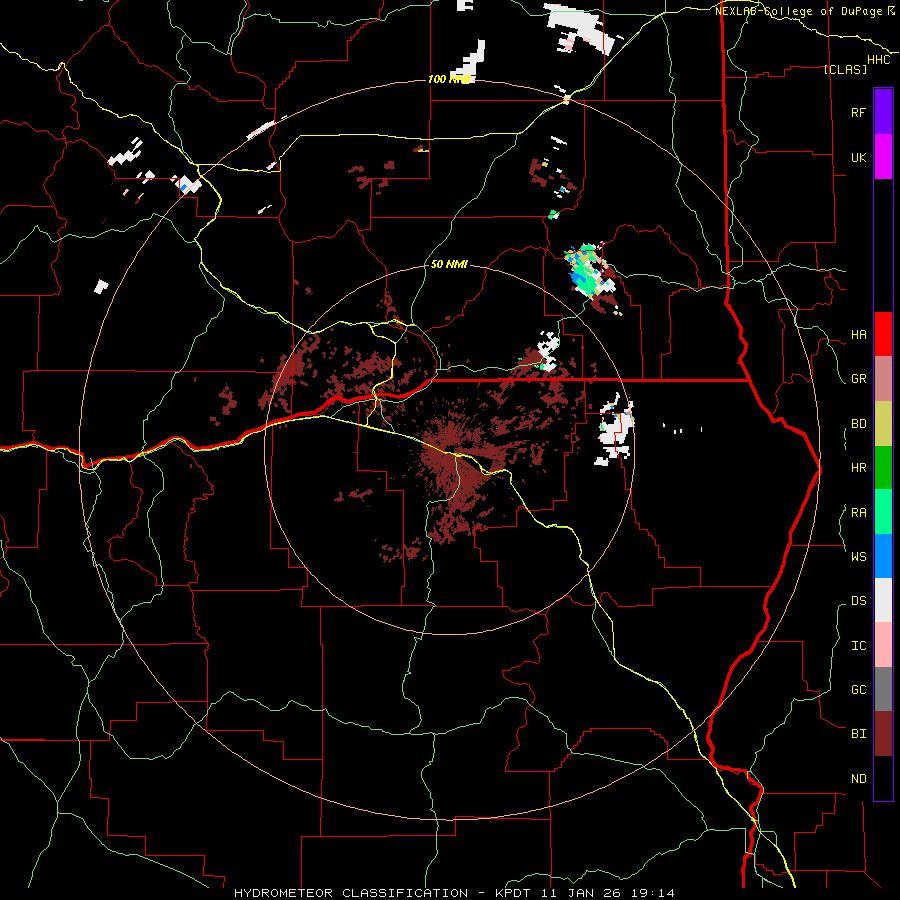The image size is (900, 900).
Task: Click the multicolor rain echo cluster
Action: pyautogui.click(x=589, y=273)
